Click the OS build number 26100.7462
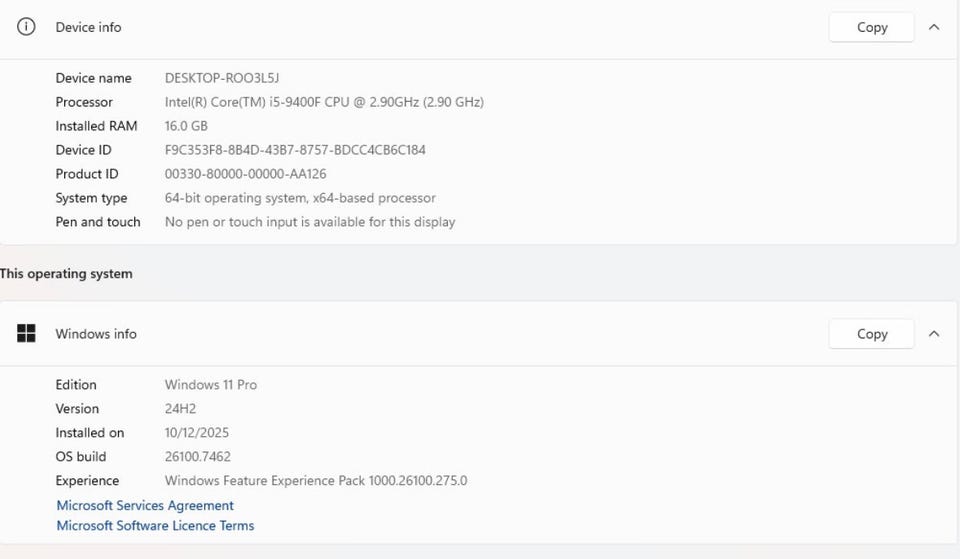The height and width of the screenshot is (559, 960). pyautogui.click(x=198, y=457)
